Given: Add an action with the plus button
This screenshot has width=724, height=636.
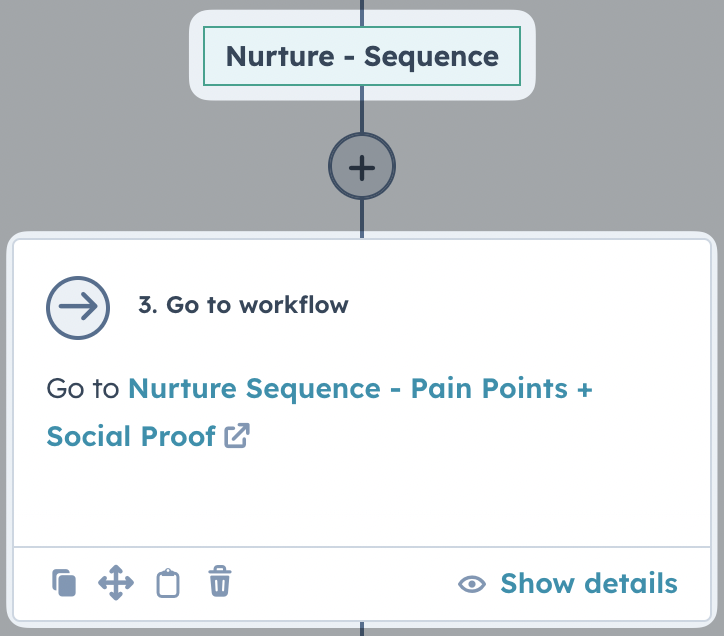Looking at the screenshot, I should 362,167.
